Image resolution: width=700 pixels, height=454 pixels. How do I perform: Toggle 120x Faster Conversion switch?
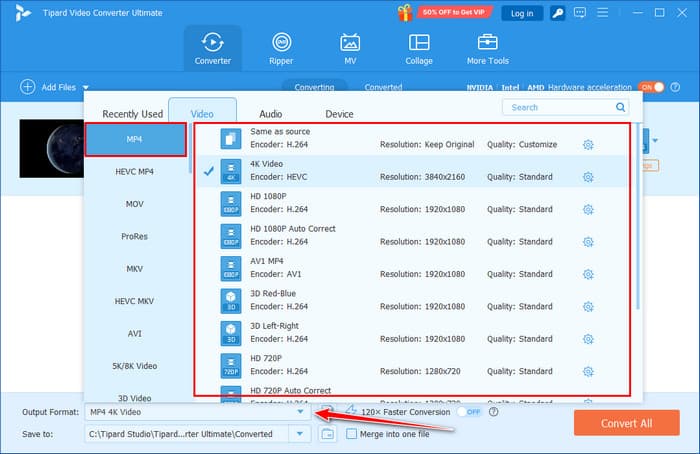point(470,412)
